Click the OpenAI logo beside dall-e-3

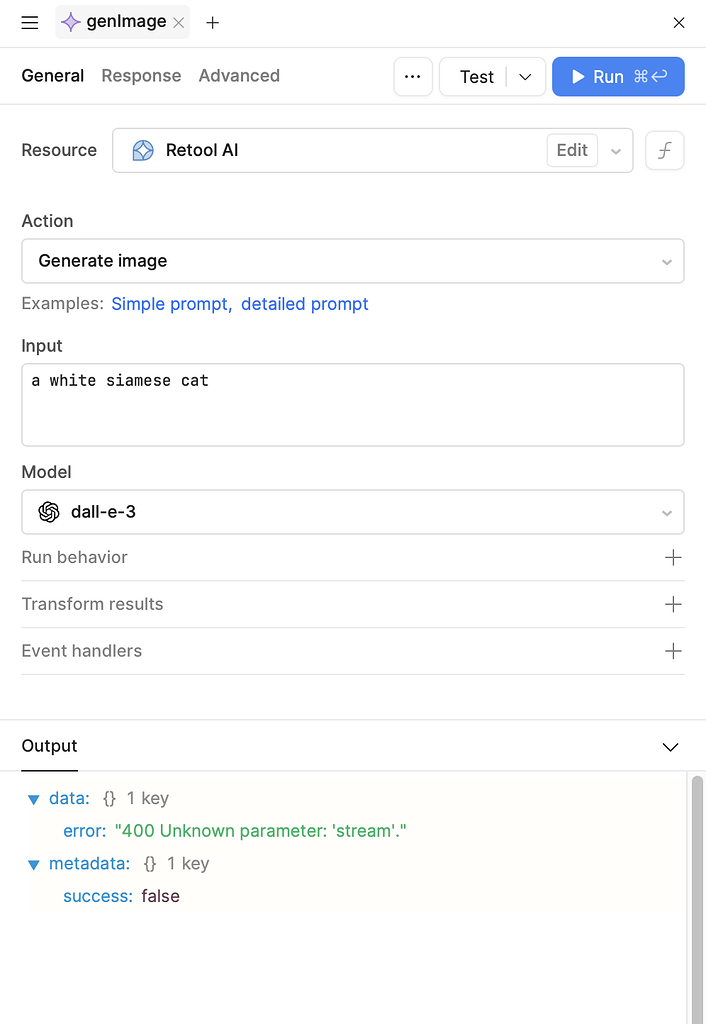(x=48, y=511)
